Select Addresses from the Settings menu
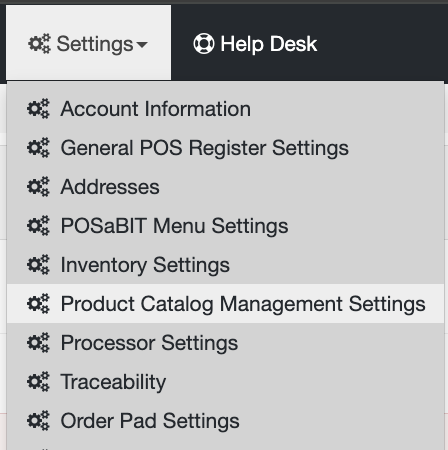The image size is (448, 450). coord(225,187)
